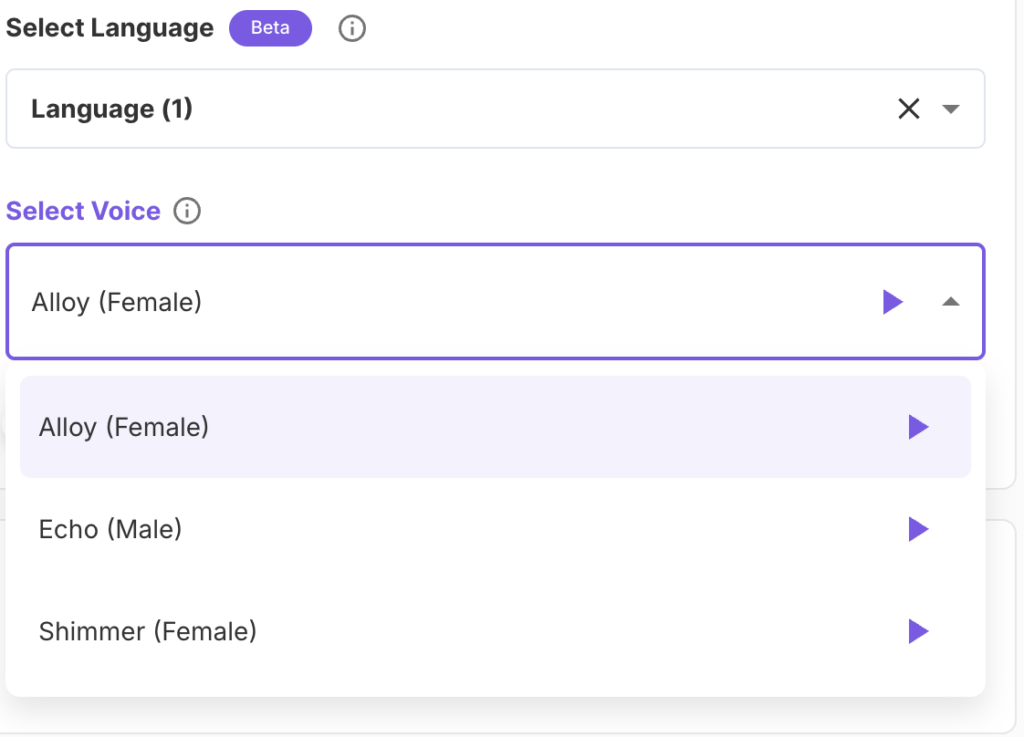The width and height of the screenshot is (1024, 737).
Task: Click the Select Voice combo box showing Alloy
Action: coord(500,302)
